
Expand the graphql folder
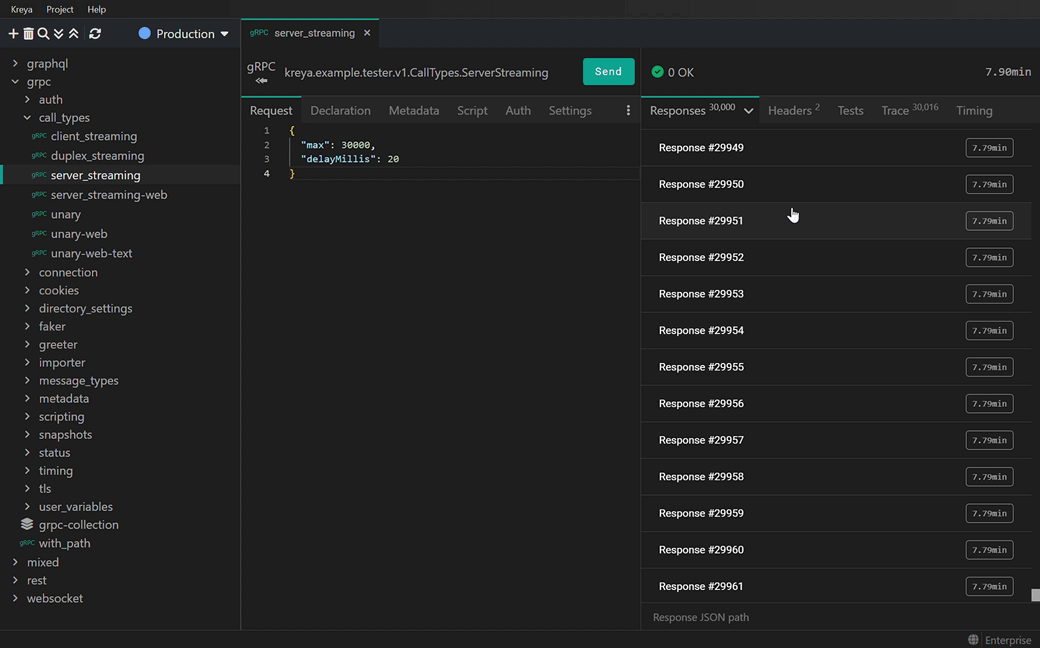click(x=15, y=63)
